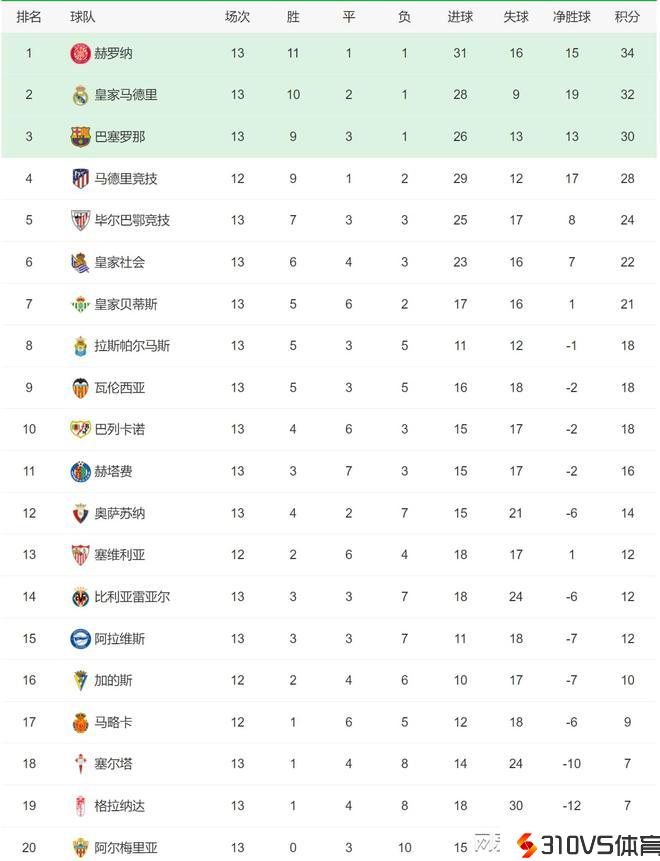The height and width of the screenshot is (861, 660).
Task: Click the Real Madrid crest icon
Action: pyautogui.click(x=80, y=95)
